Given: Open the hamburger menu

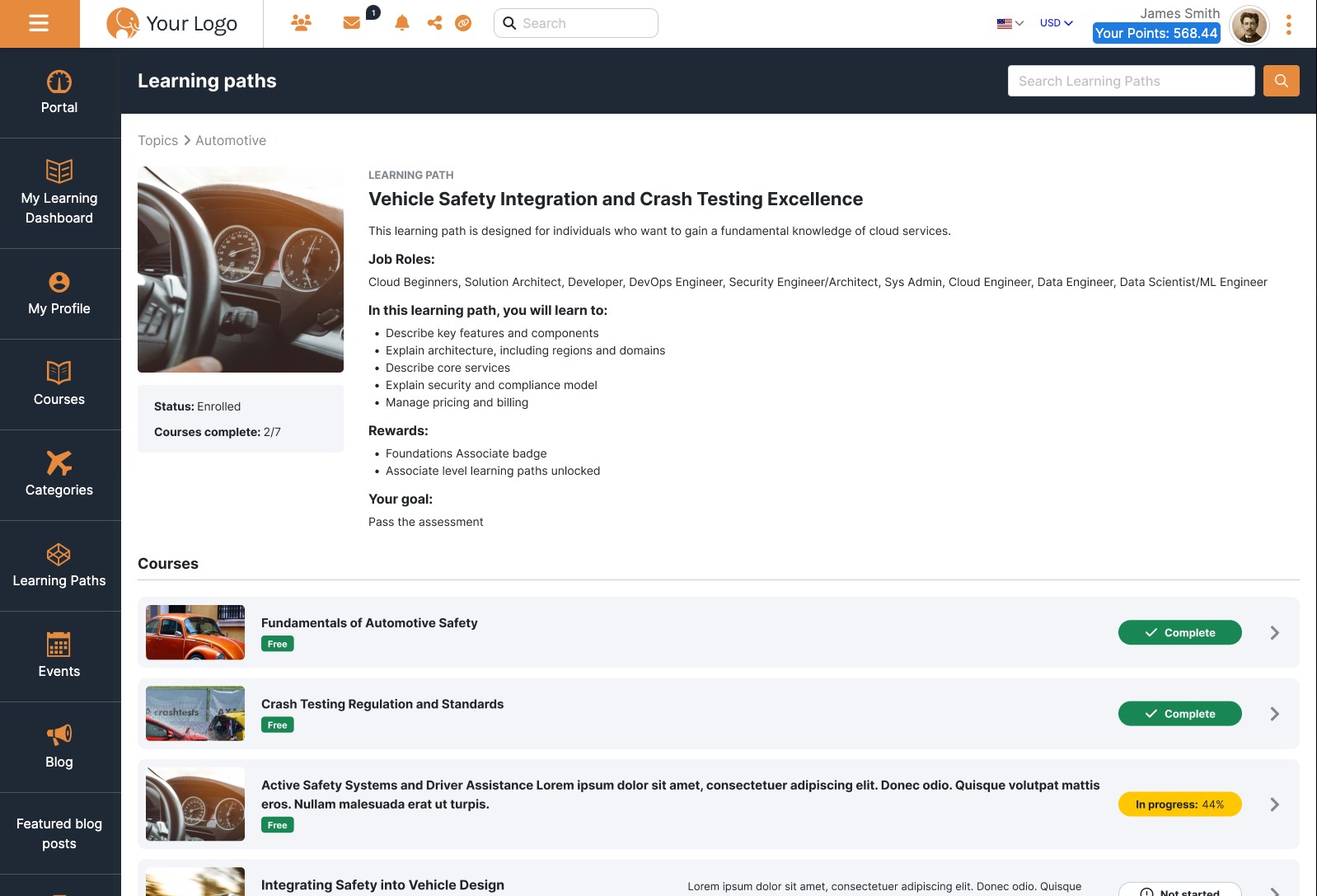Looking at the screenshot, I should [x=39, y=24].
